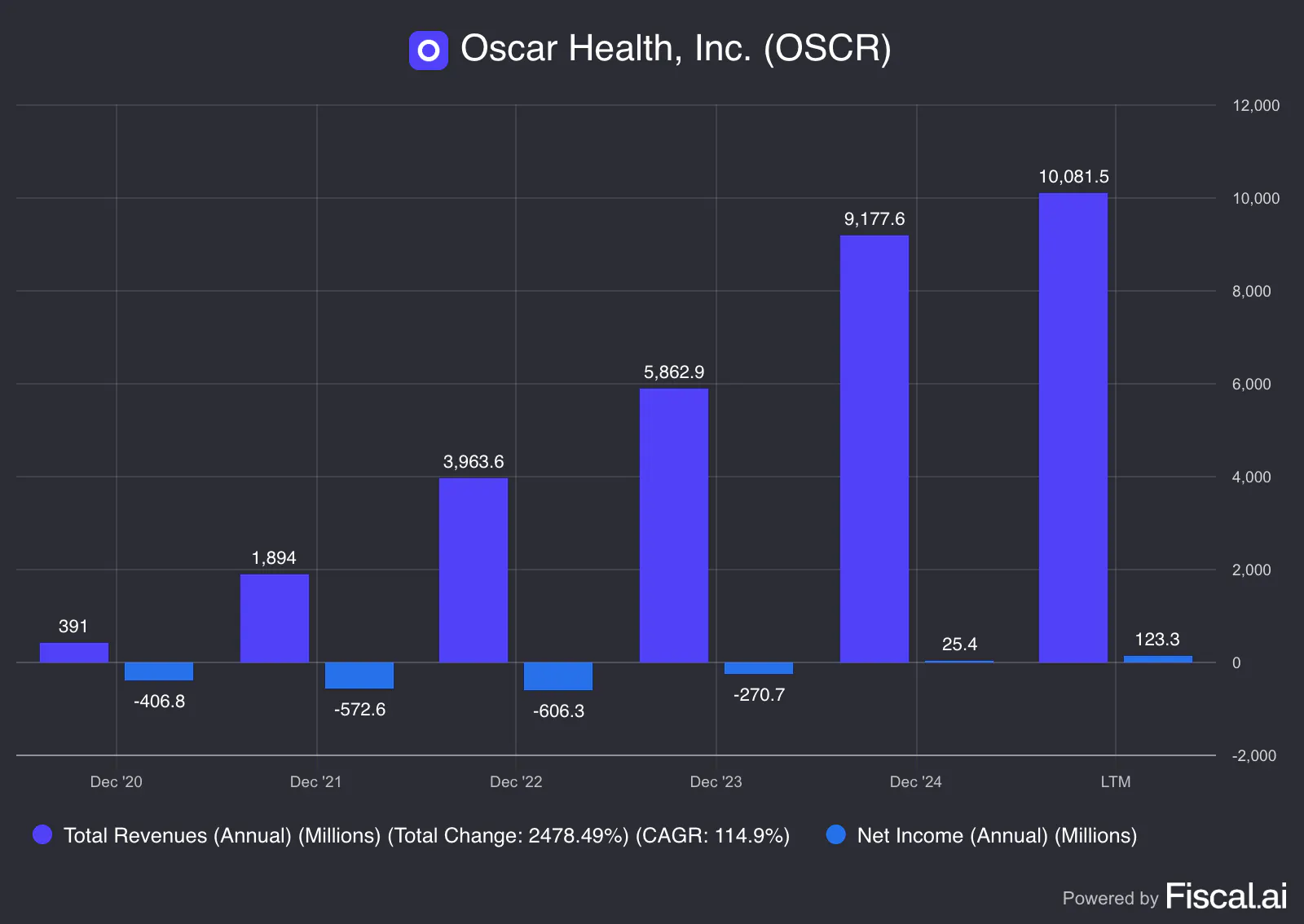Select the net income bar labeled -406.8
The height and width of the screenshot is (924, 1304).
coord(159,671)
